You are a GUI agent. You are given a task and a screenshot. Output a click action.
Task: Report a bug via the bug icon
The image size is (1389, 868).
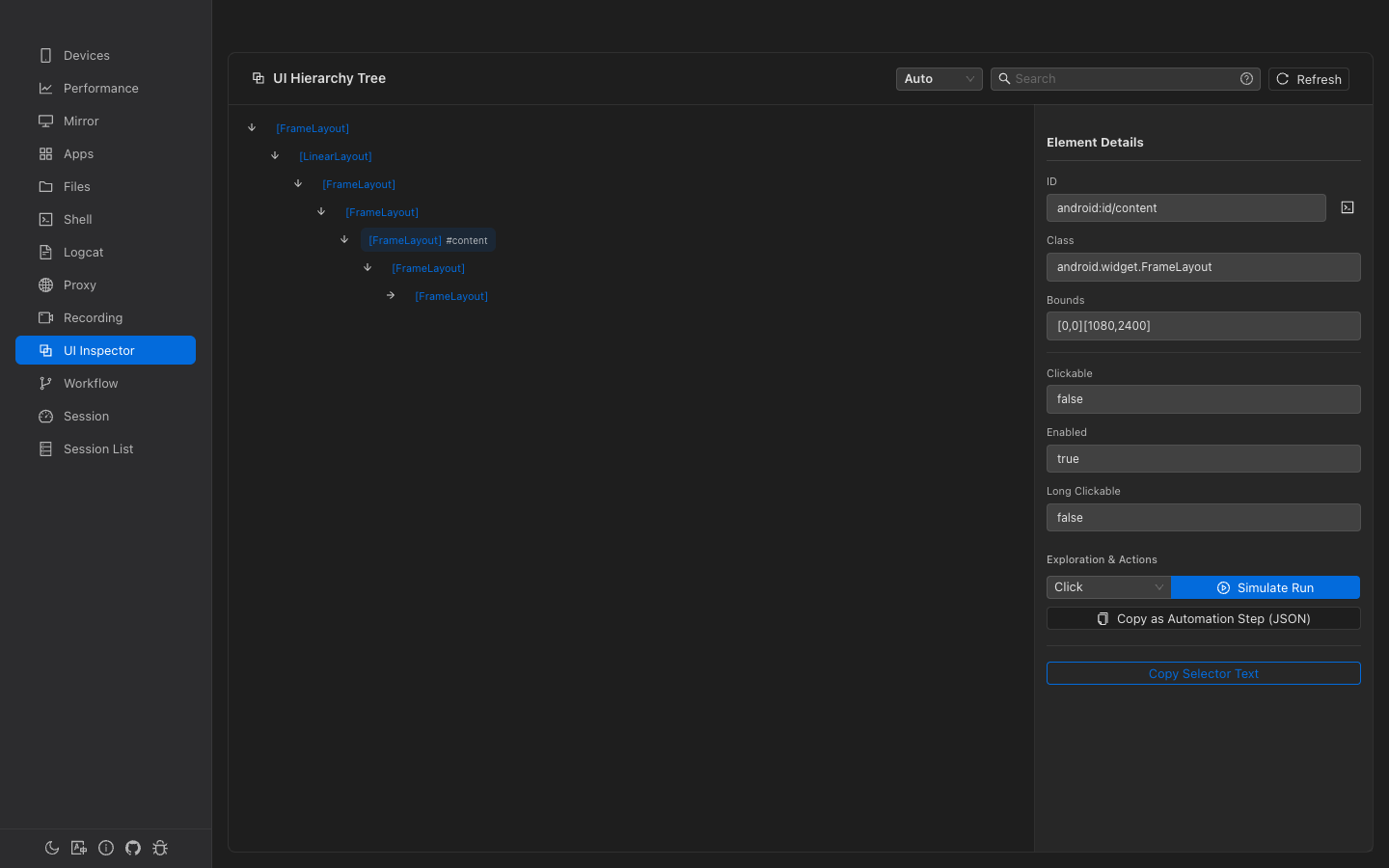tap(160, 848)
